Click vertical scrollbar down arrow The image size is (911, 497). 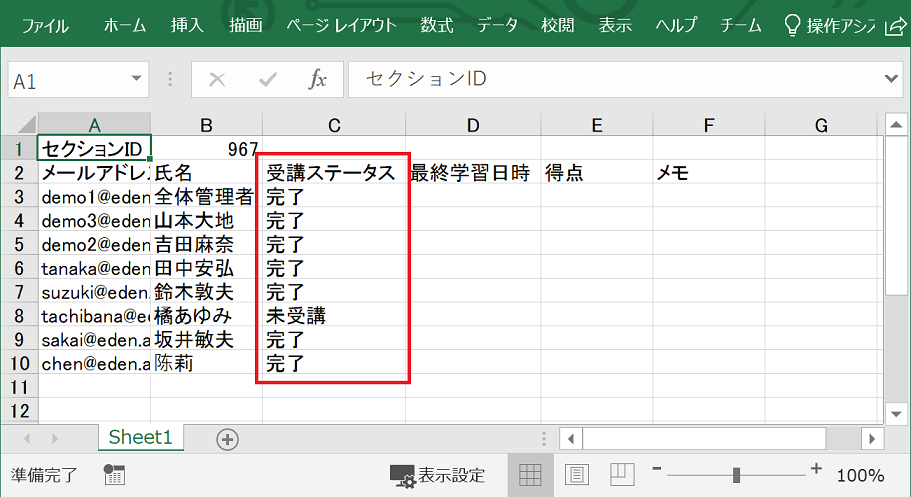tap(896, 414)
